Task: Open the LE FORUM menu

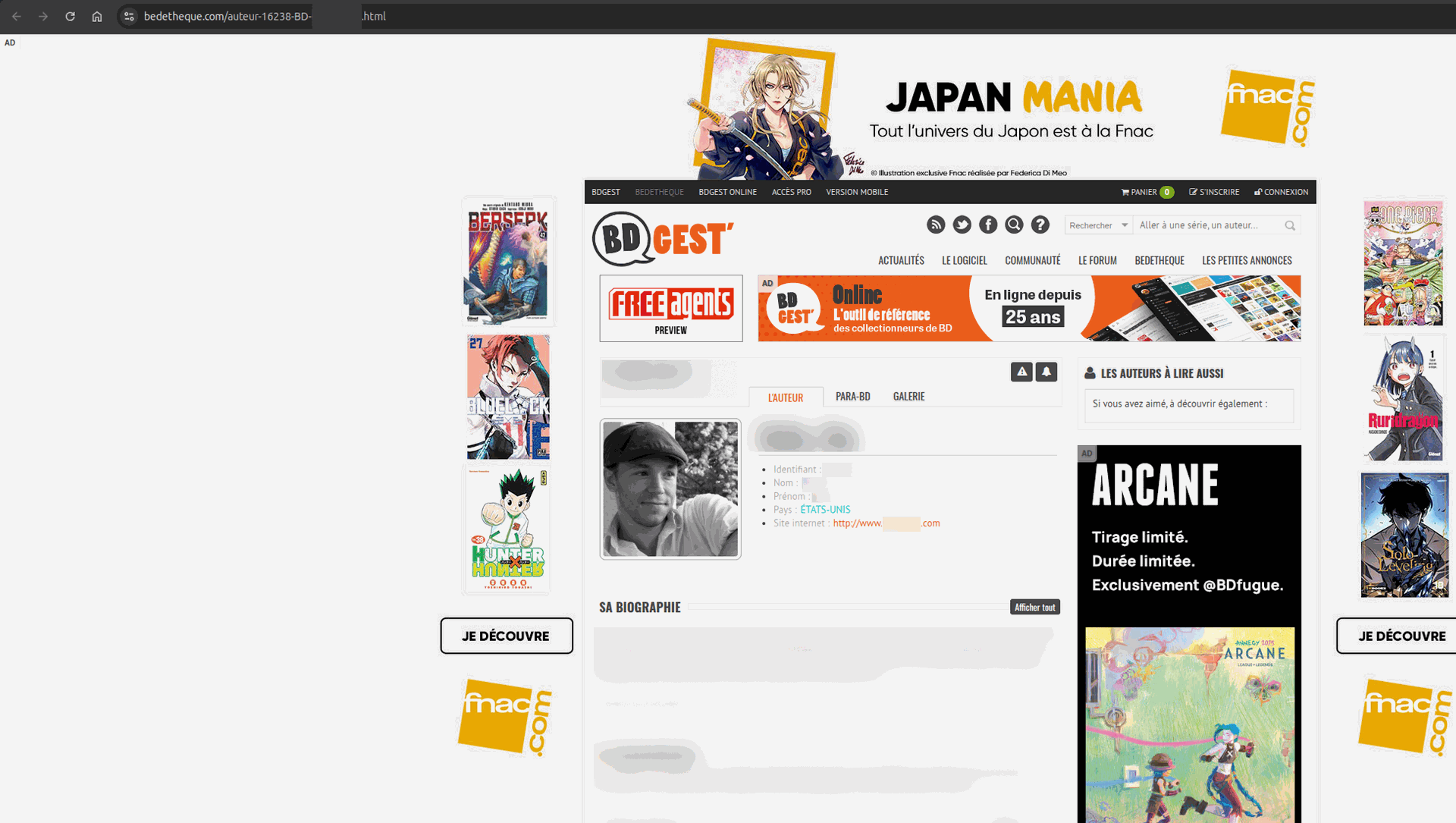Action: coord(1097,260)
